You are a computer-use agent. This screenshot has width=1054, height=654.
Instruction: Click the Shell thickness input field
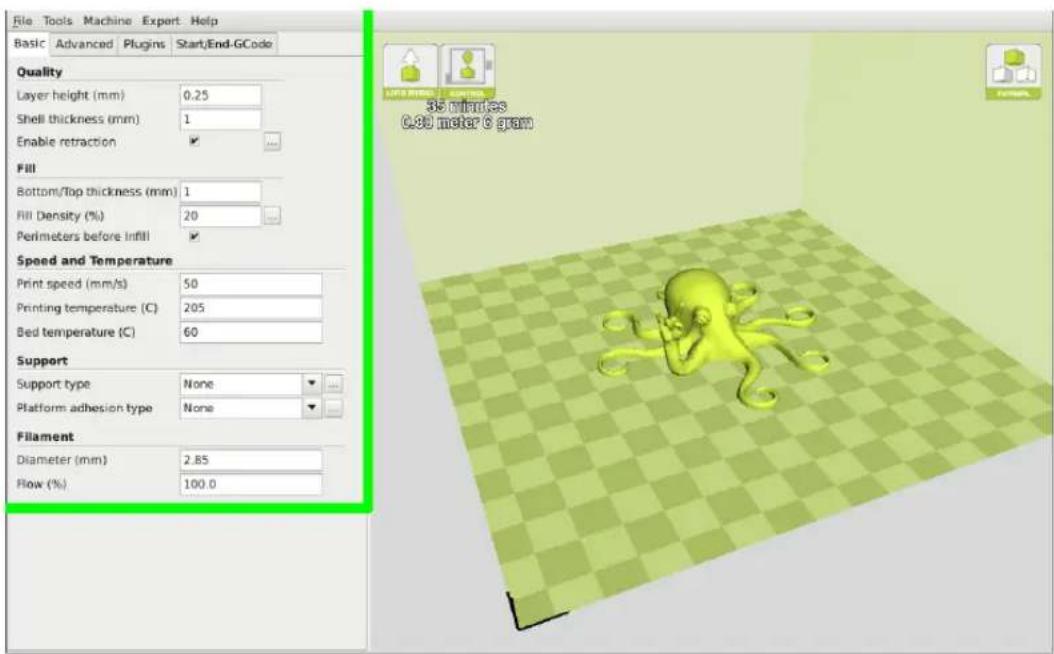pos(220,120)
